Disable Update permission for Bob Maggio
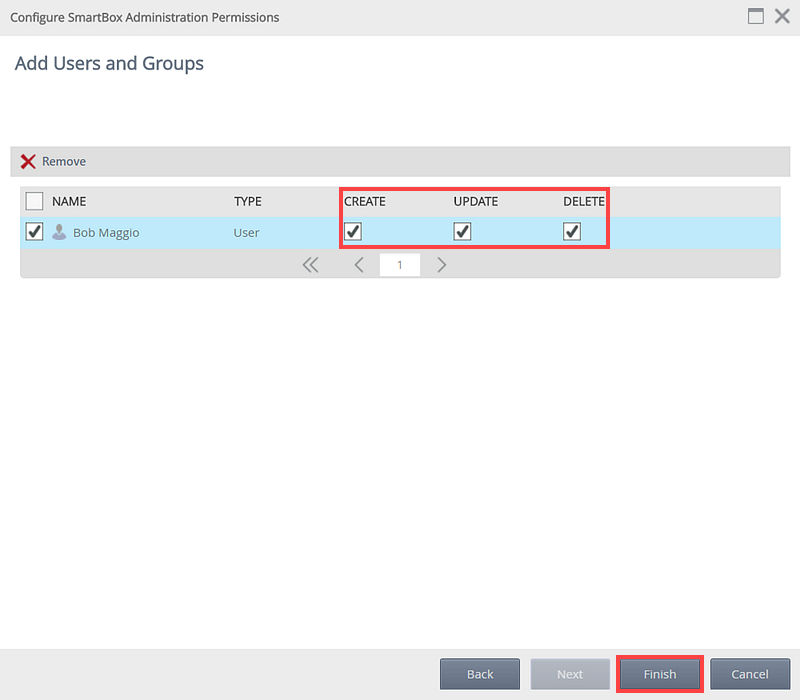The height and width of the screenshot is (700, 800). [462, 232]
